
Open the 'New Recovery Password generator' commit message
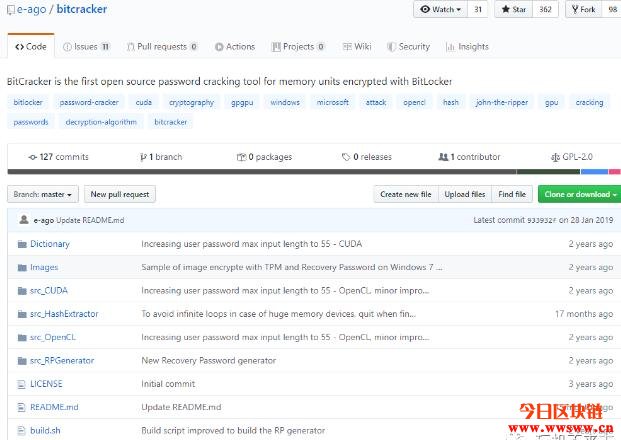(x=208, y=361)
